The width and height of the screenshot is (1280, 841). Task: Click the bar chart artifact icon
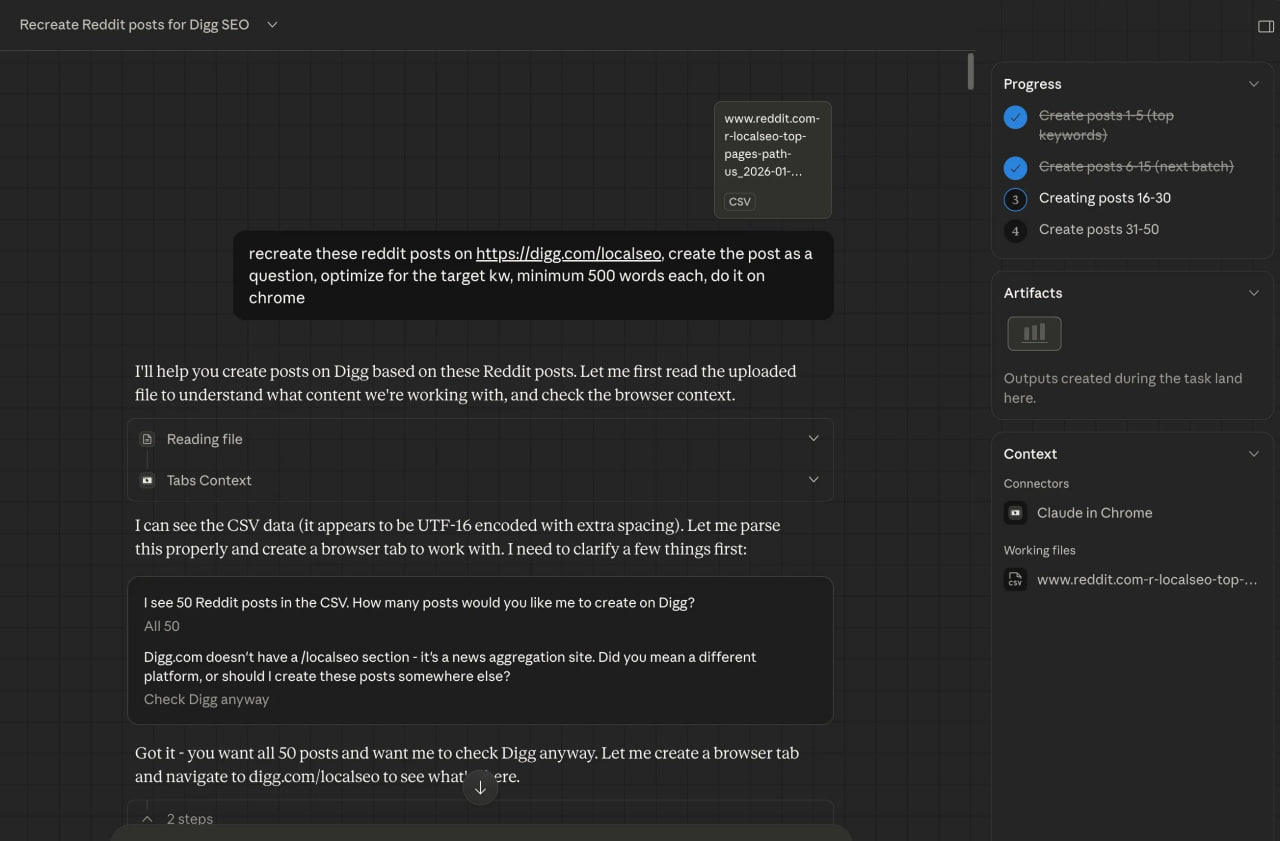1034,334
